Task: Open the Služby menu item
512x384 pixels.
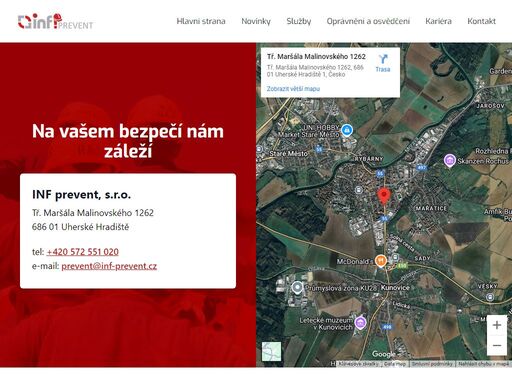Action: pyautogui.click(x=299, y=21)
